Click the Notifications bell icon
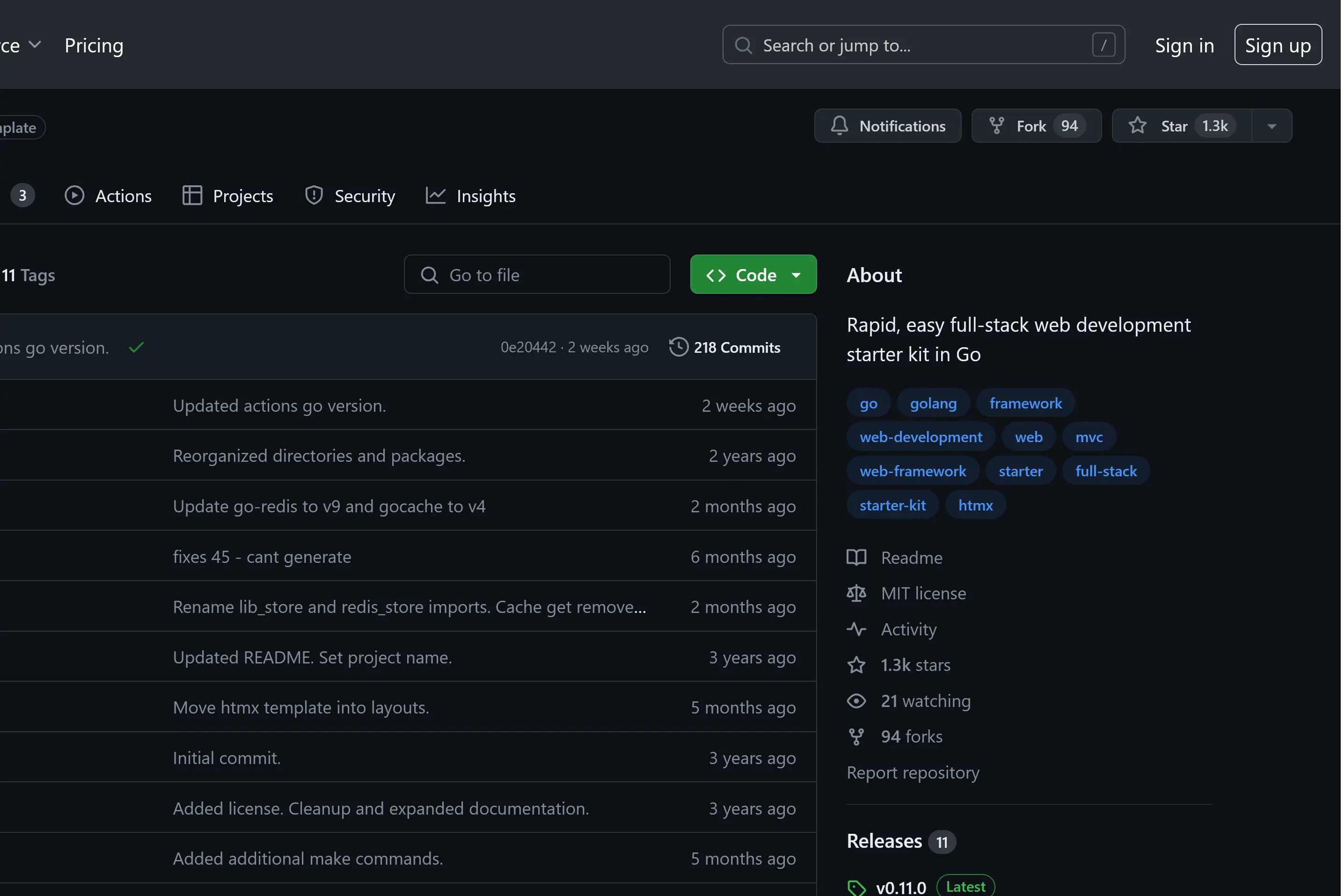Screen dimensions: 1344x896 pos(839,126)
